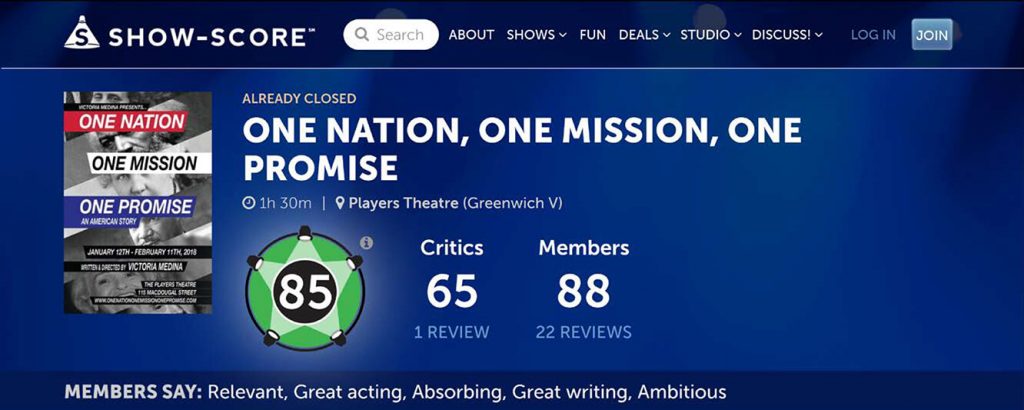Go to the FUN menu item

click(592, 35)
